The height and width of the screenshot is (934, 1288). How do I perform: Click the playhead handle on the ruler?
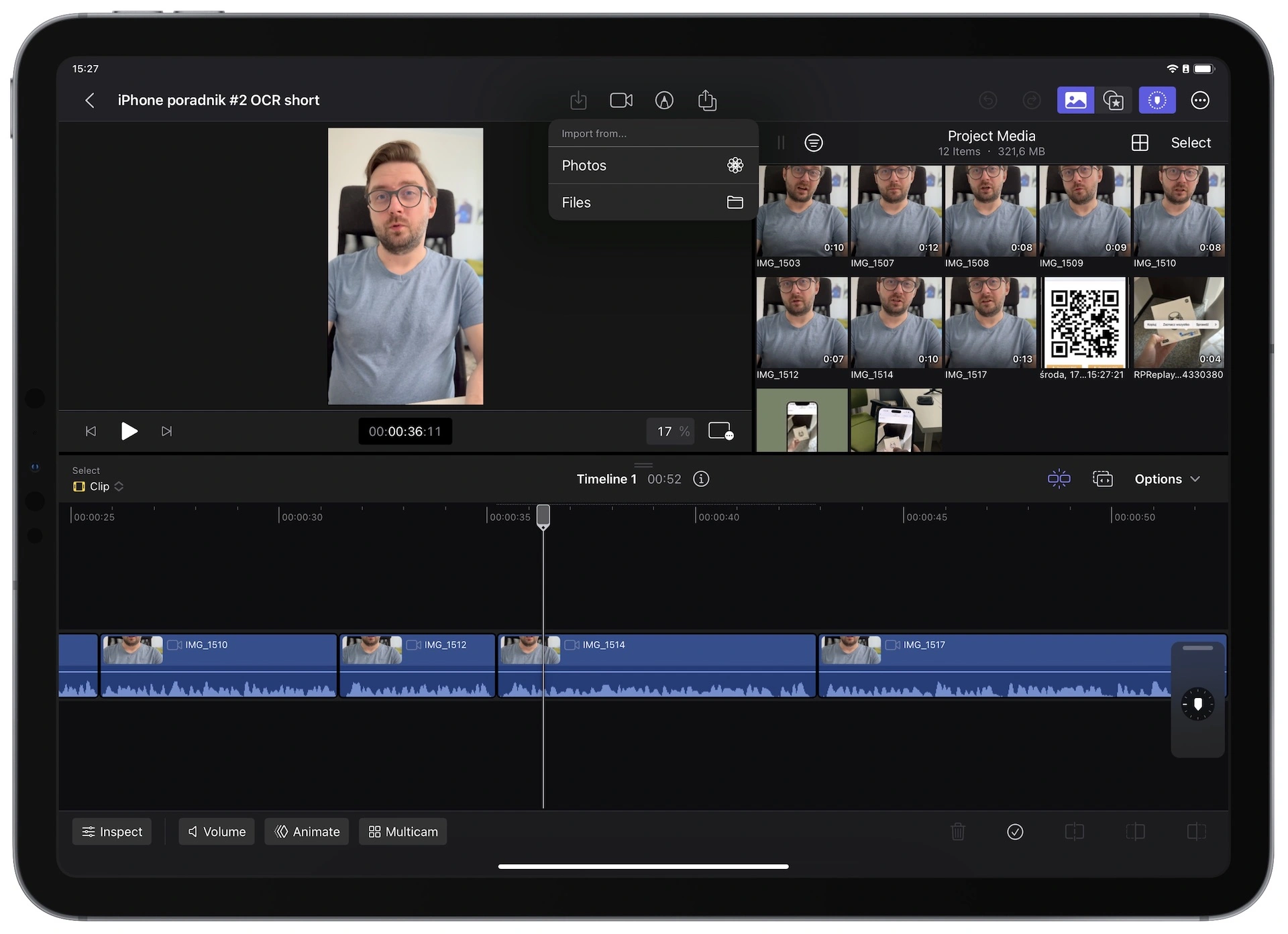pyautogui.click(x=543, y=516)
